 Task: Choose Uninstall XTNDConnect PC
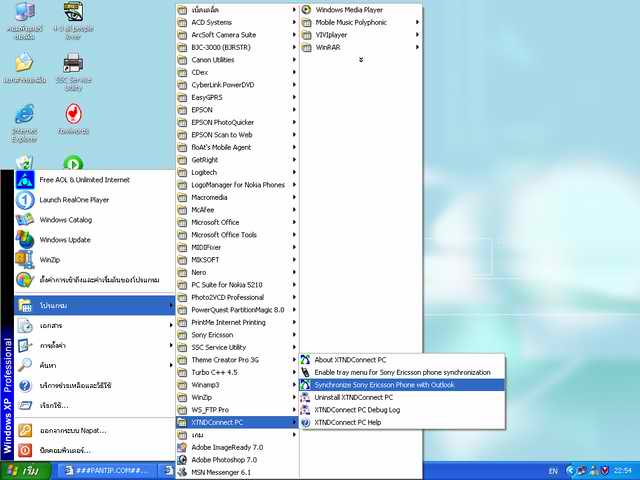[x=402, y=397]
